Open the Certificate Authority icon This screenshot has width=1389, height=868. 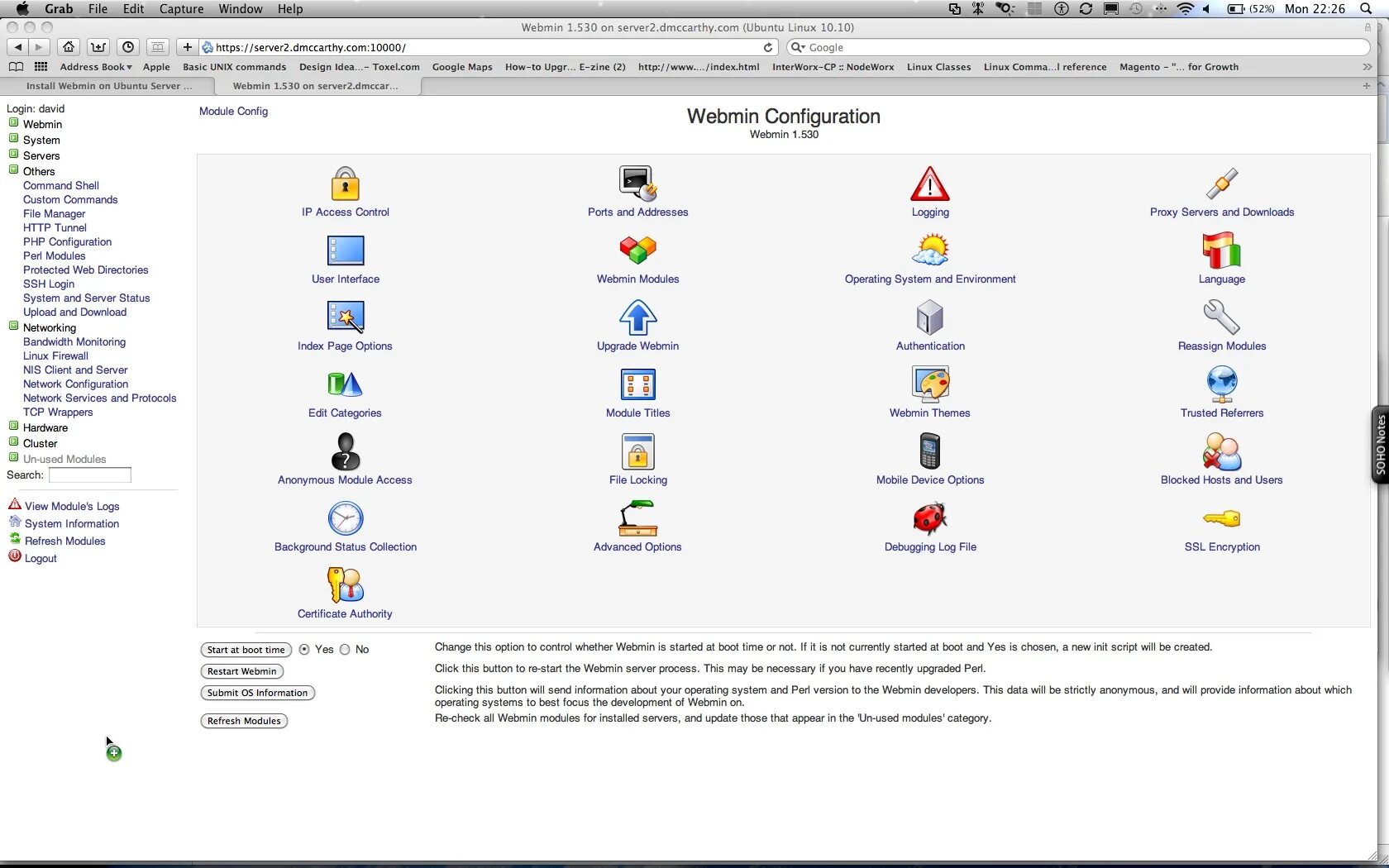[346, 585]
